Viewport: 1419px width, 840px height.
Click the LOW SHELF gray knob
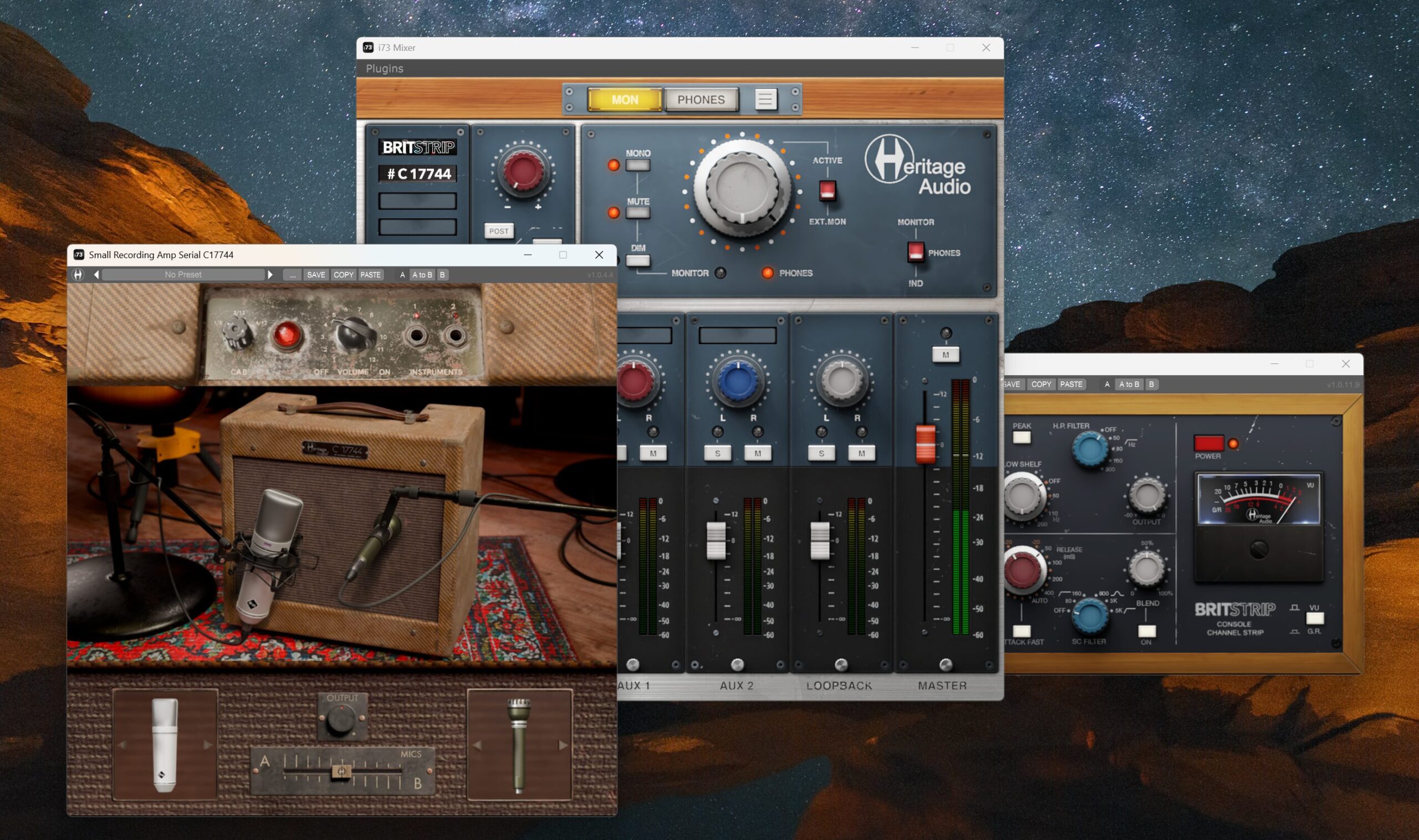coord(1023,495)
